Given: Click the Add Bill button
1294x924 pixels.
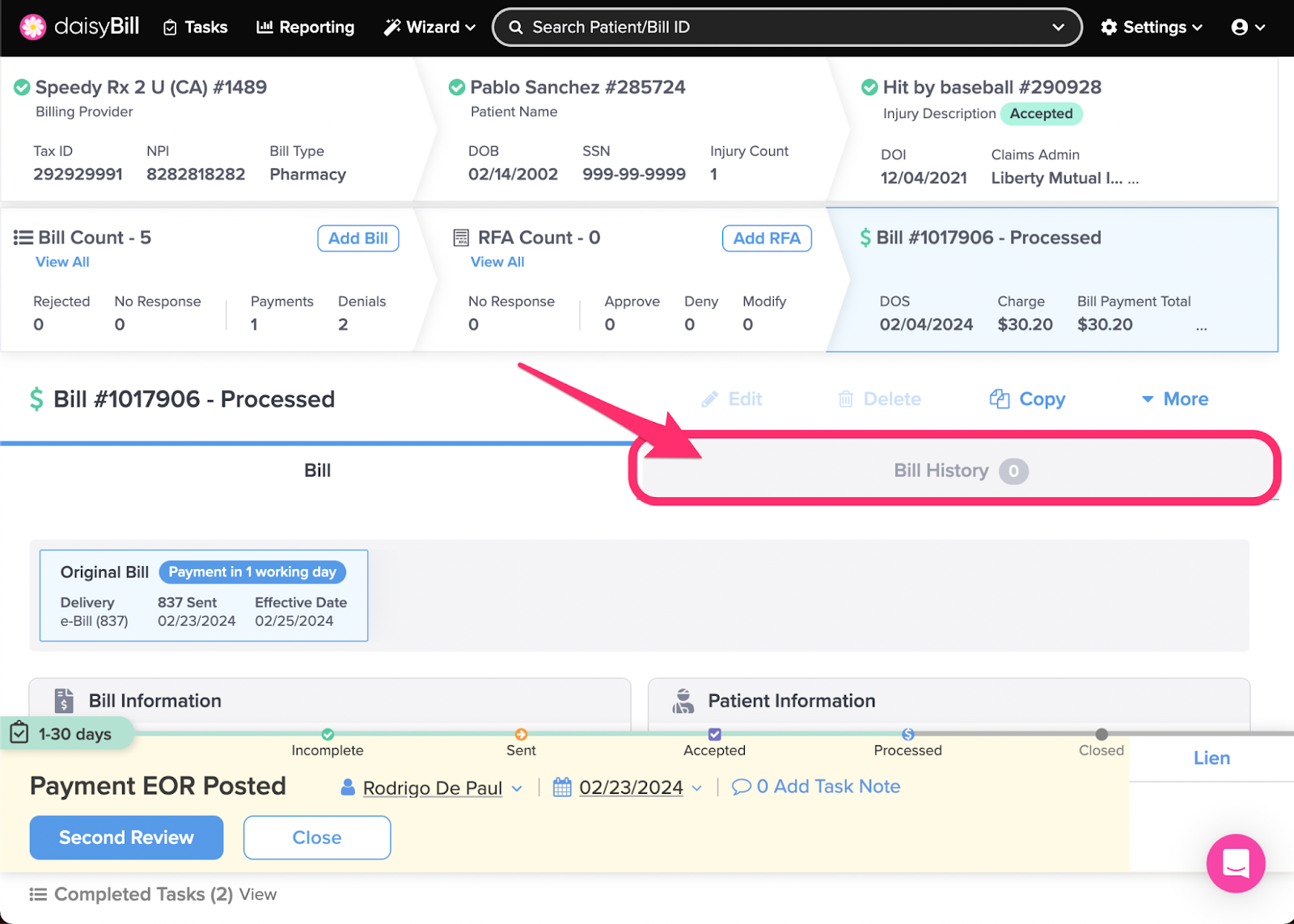Looking at the screenshot, I should coord(357,238).
